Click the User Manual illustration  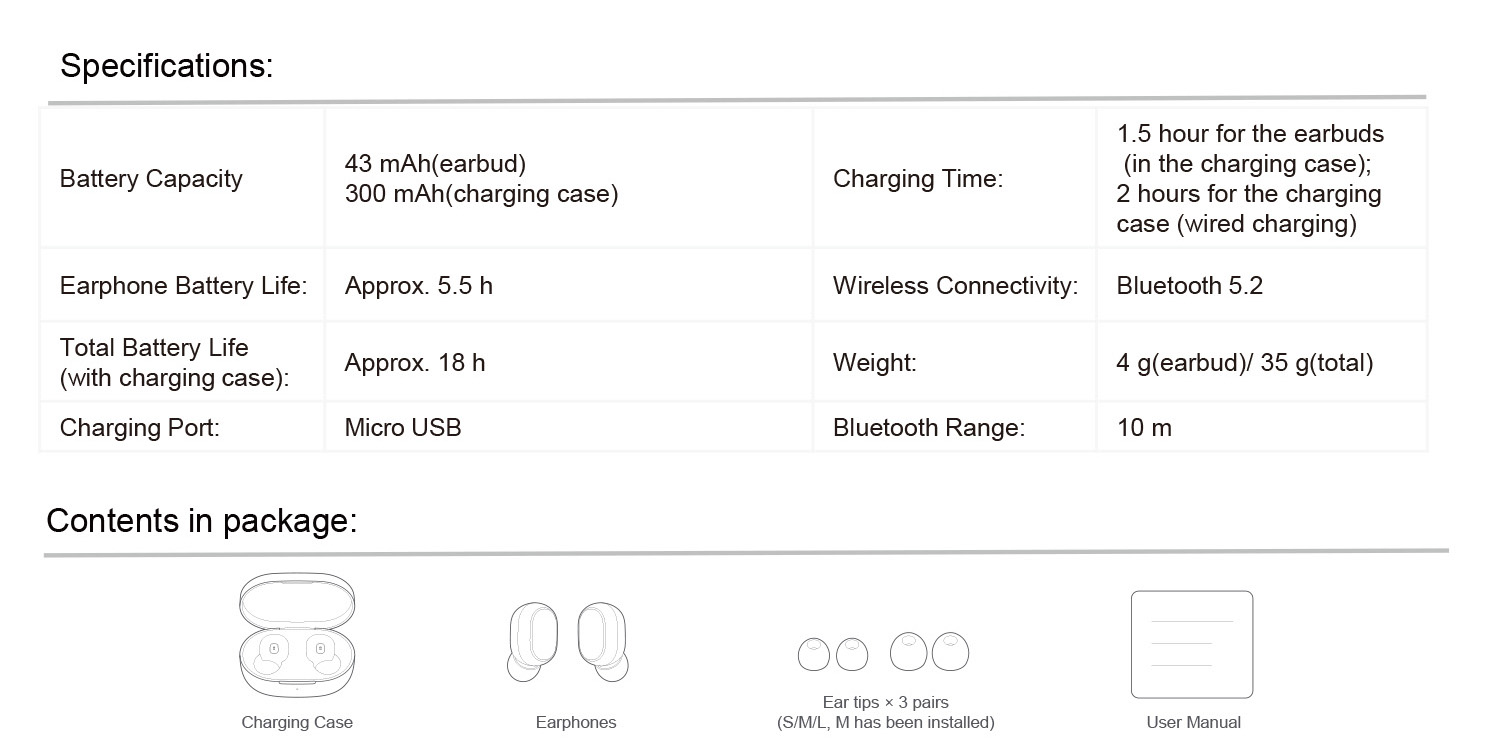pos(1192,644)
